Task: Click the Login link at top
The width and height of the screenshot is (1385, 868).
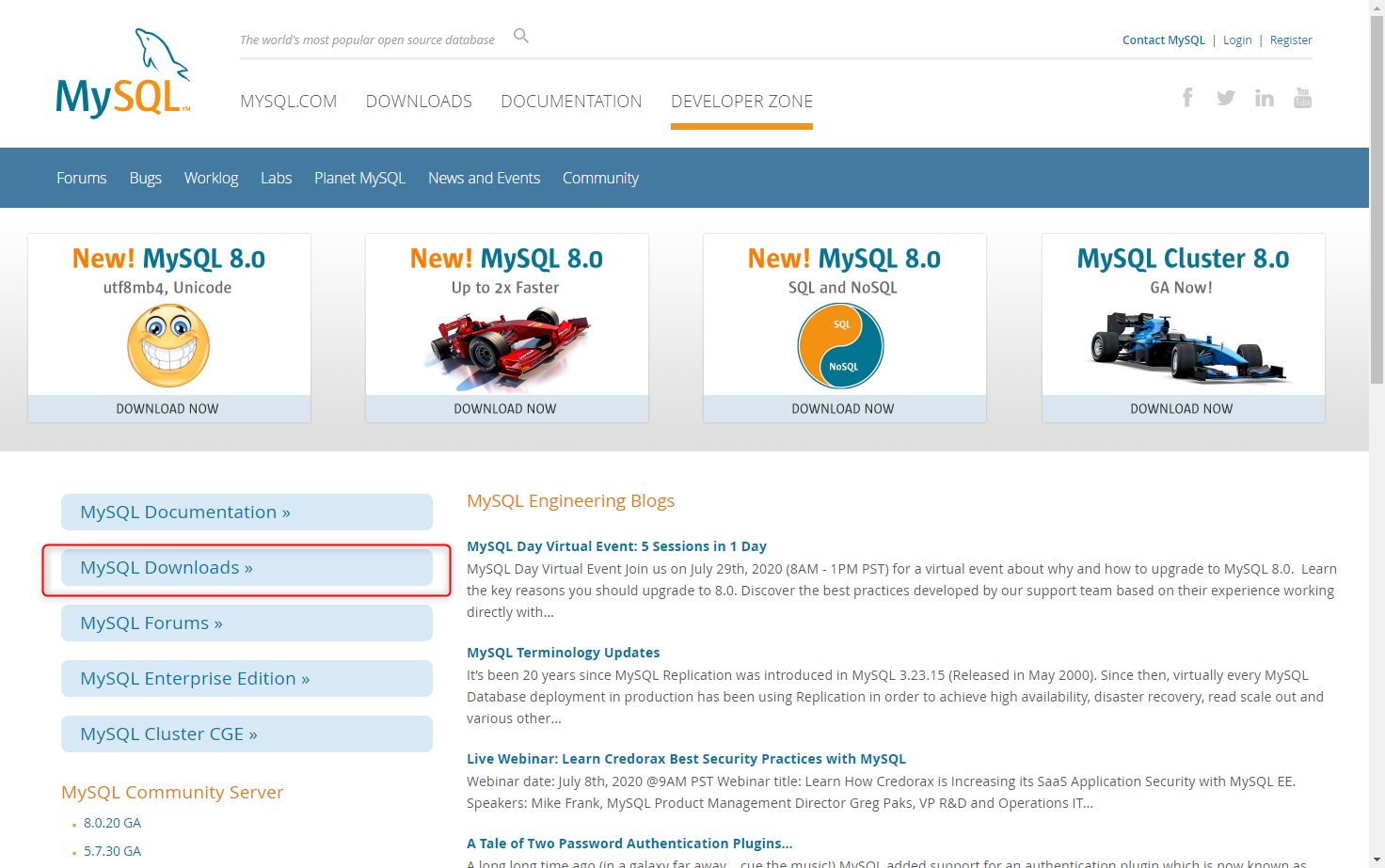Action: click(1237, 40)
